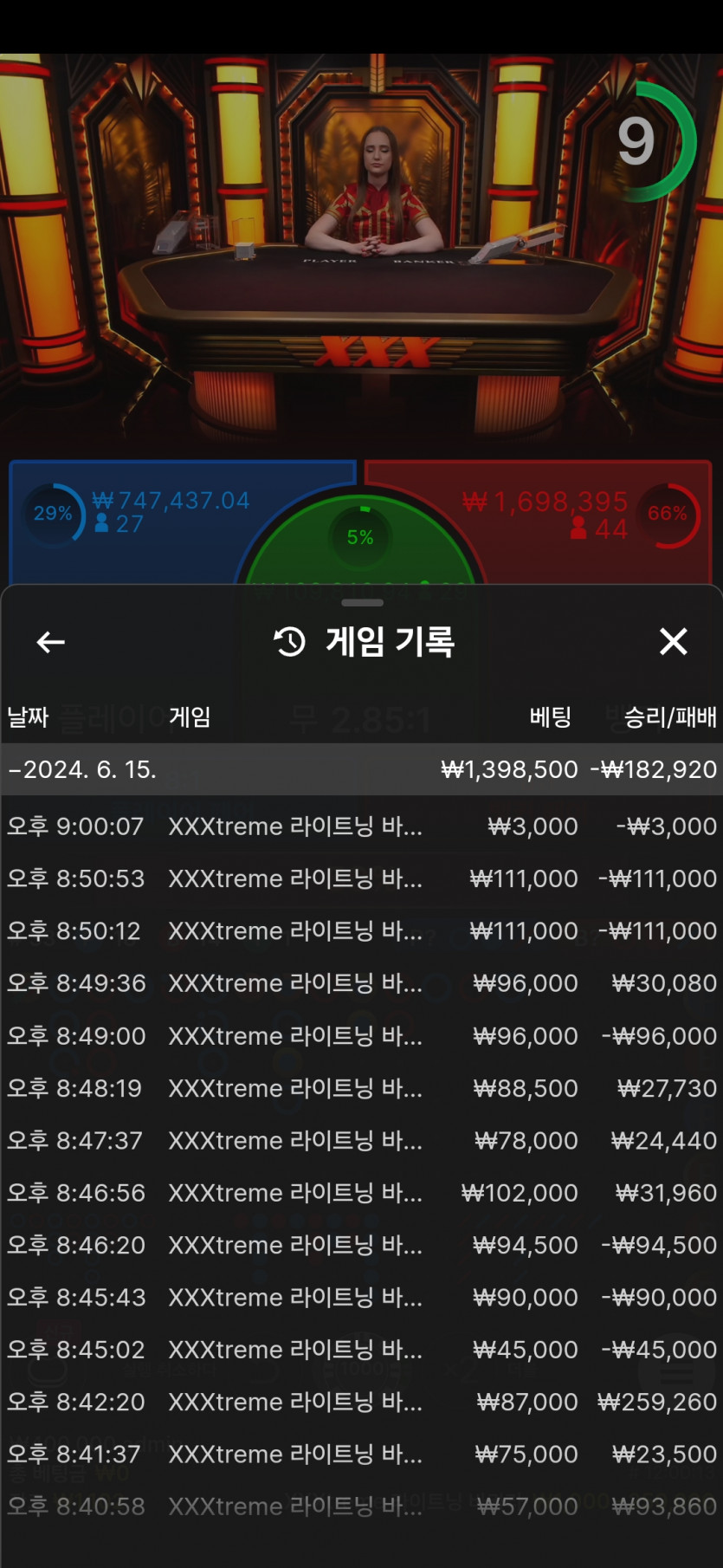Image resolution: width=723 pixels, height=1568 pixels.
Task: Click the -₩182,920 daily loss total
Action: 654,769
